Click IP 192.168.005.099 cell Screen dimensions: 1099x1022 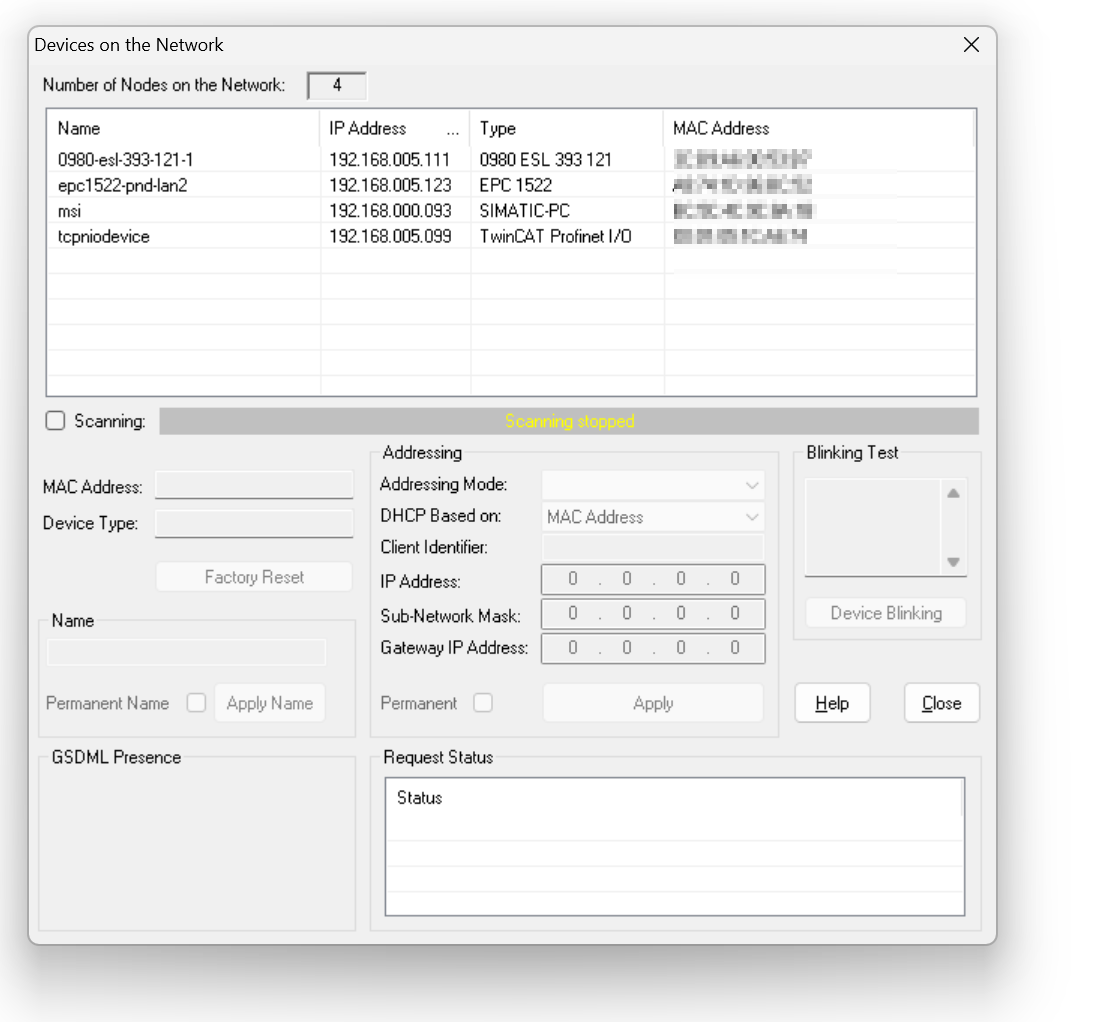click(390, 237)
